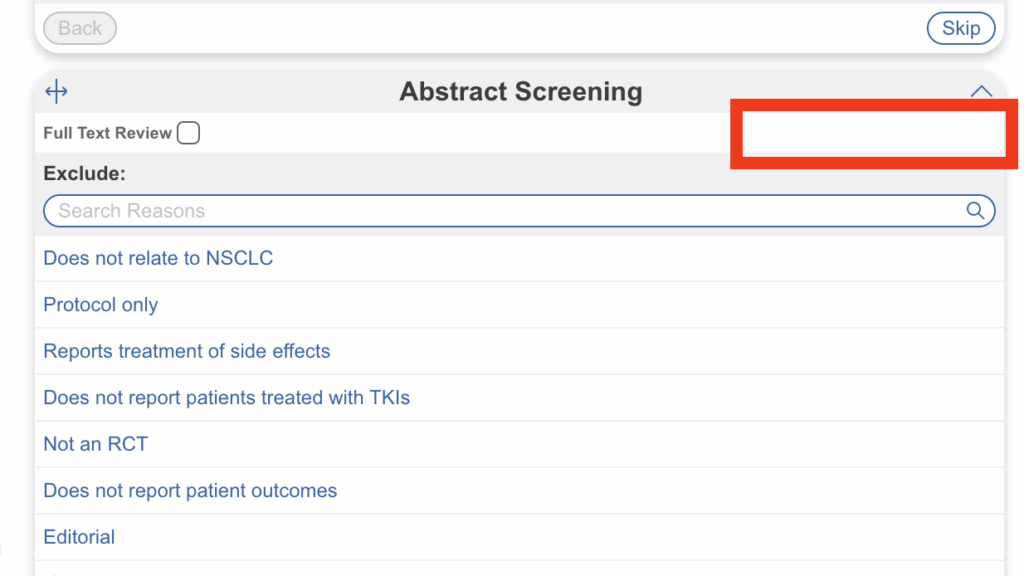
Task: Click inside the red highlighted box
Action: click(x=874, y=133)
